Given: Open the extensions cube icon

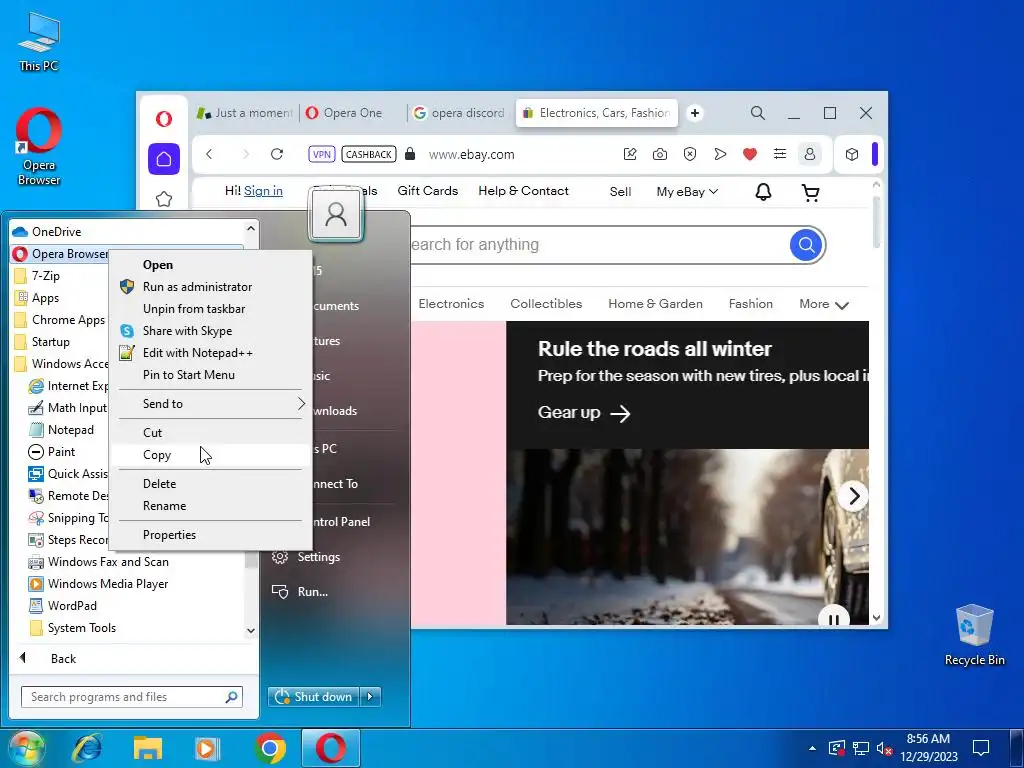Looking at the screenshot, I should (x=852, y=154).
